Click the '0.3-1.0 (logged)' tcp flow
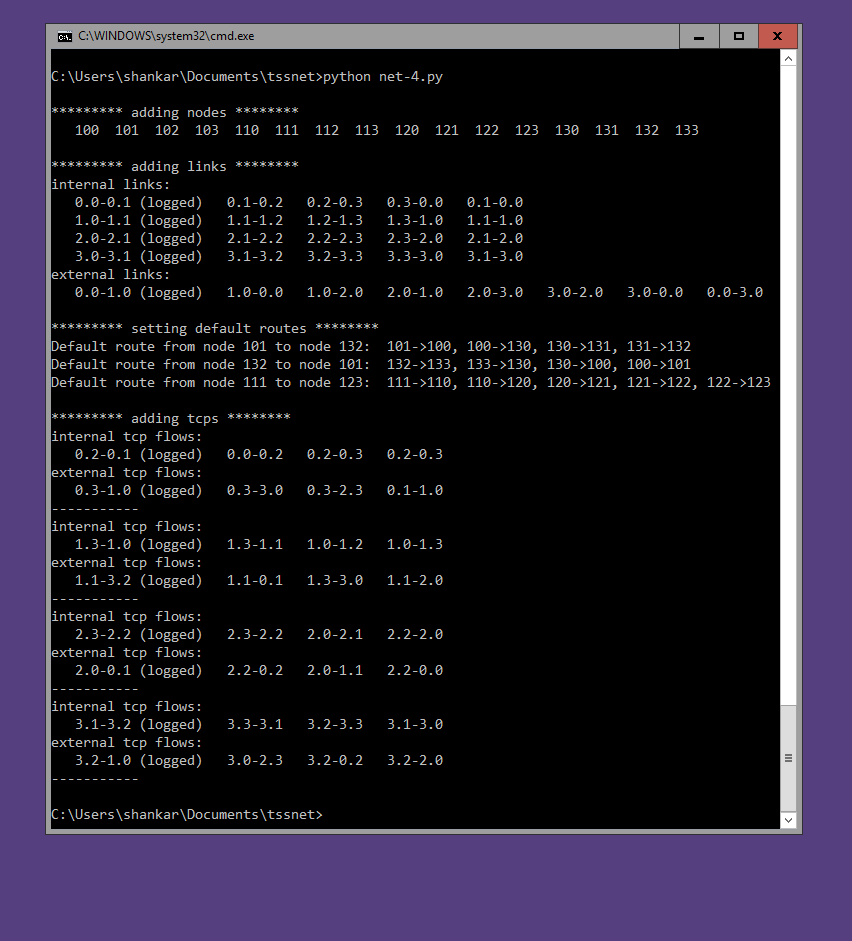 pyautogui.click(x=139, y=491)
